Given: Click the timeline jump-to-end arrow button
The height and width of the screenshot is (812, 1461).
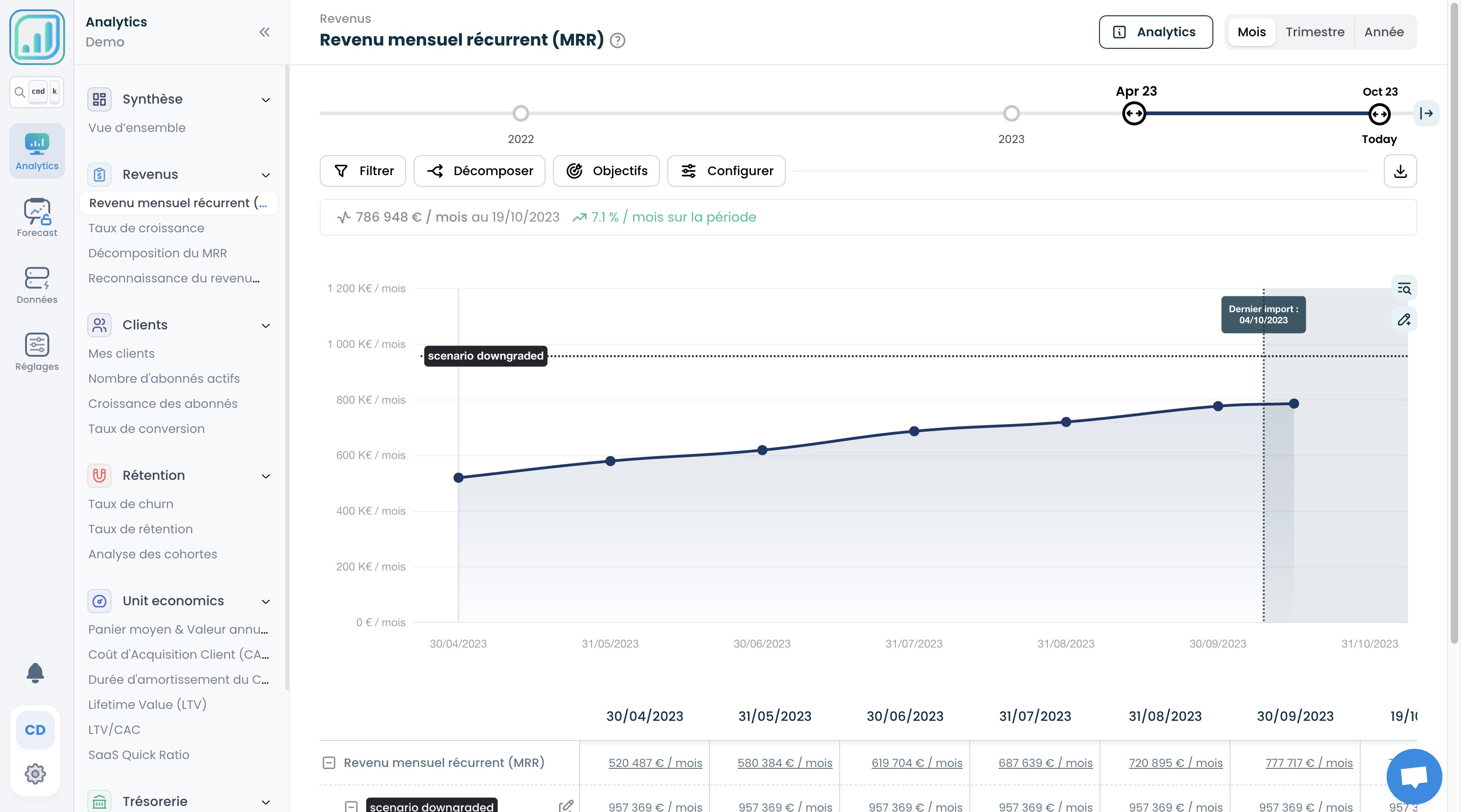Looking at the screenshot, I should pyautogui.click(x=1426, y=113).
